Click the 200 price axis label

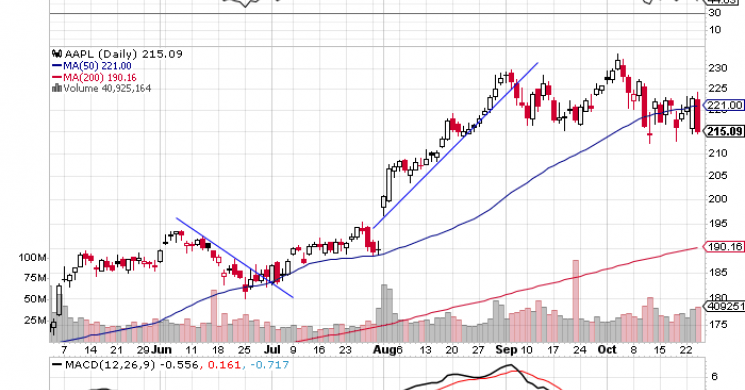coord(717,199)
